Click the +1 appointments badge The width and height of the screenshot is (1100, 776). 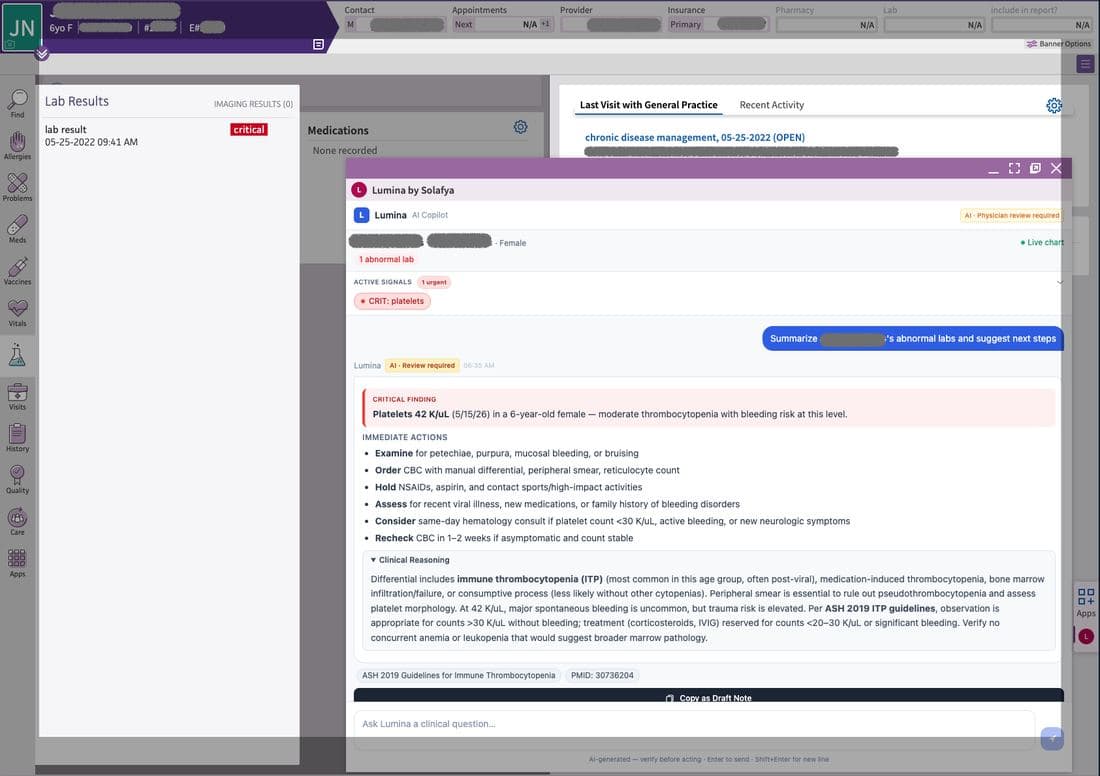tap(545, 24)
